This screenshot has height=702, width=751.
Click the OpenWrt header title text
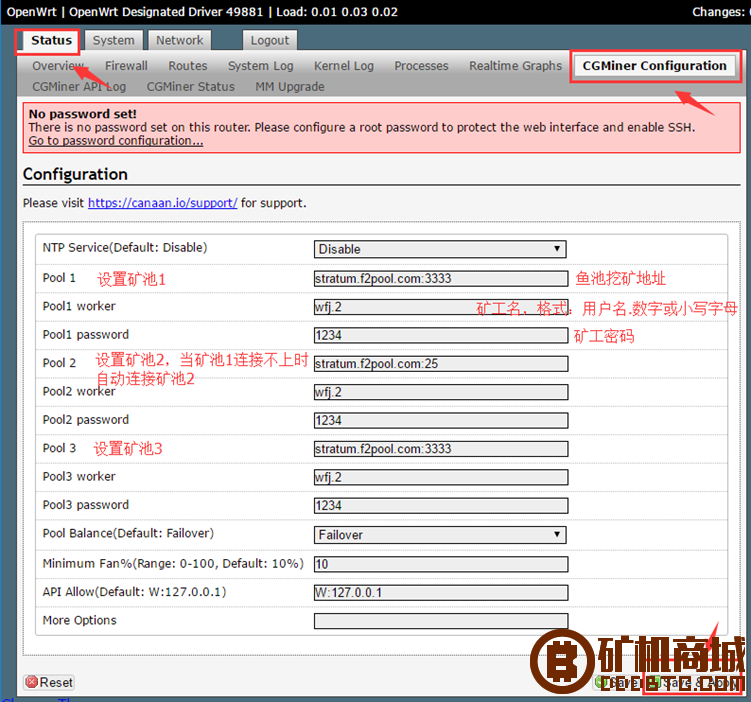pyautogui.click(x=31, y=12)
